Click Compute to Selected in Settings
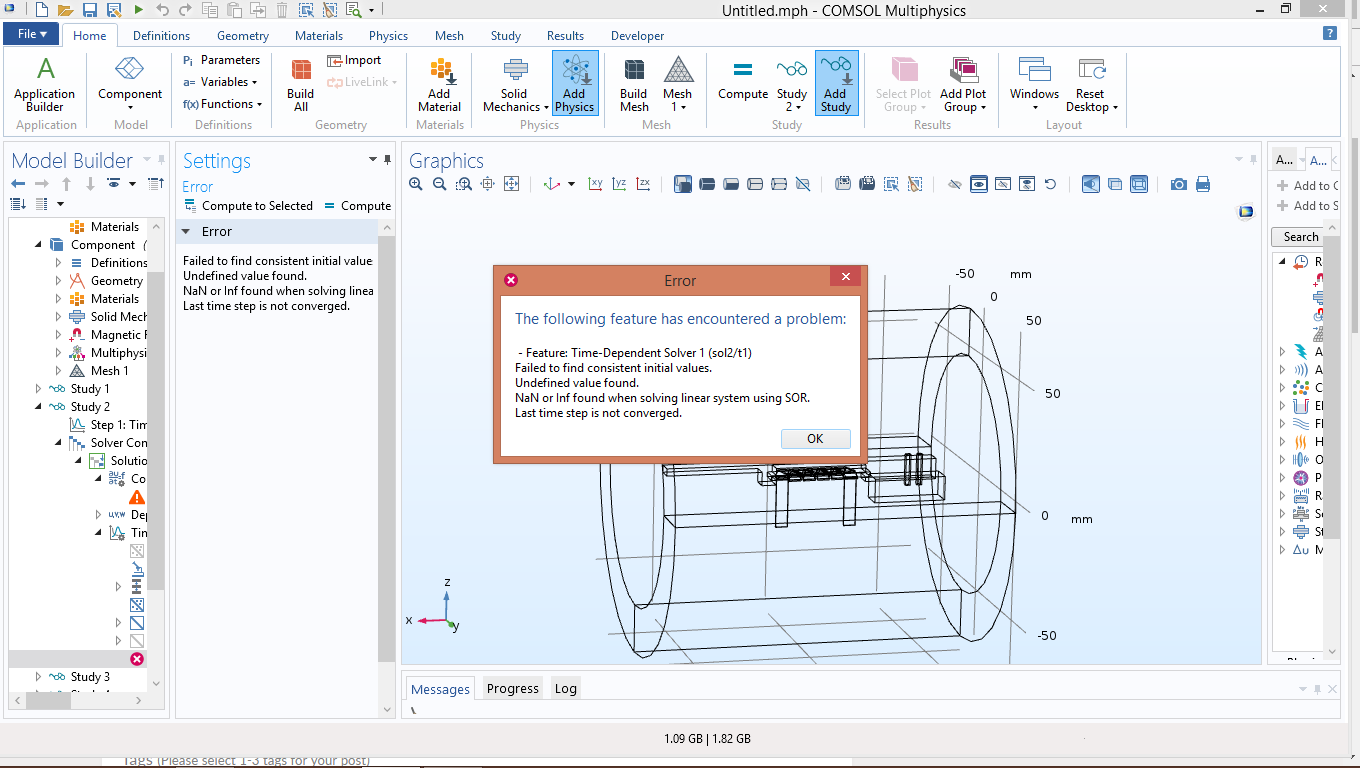 (x=248, y=206)
